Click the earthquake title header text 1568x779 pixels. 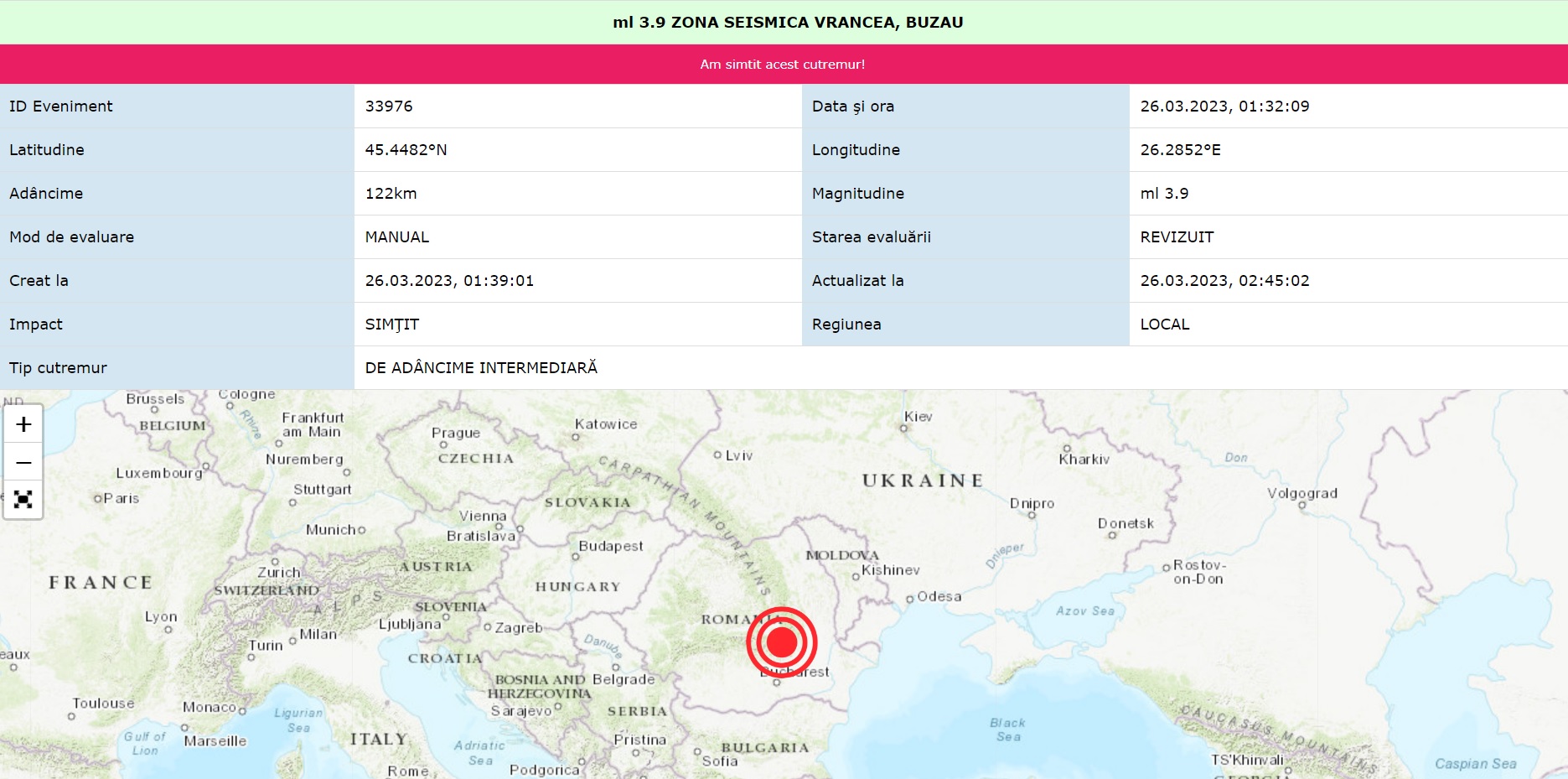[787, 23]
